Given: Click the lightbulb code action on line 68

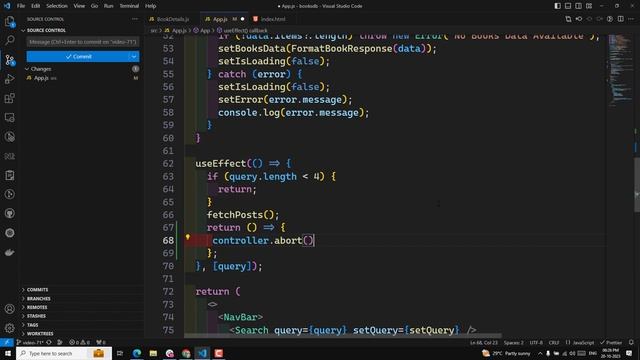Looking at the screenshot, I should [188, 237].
